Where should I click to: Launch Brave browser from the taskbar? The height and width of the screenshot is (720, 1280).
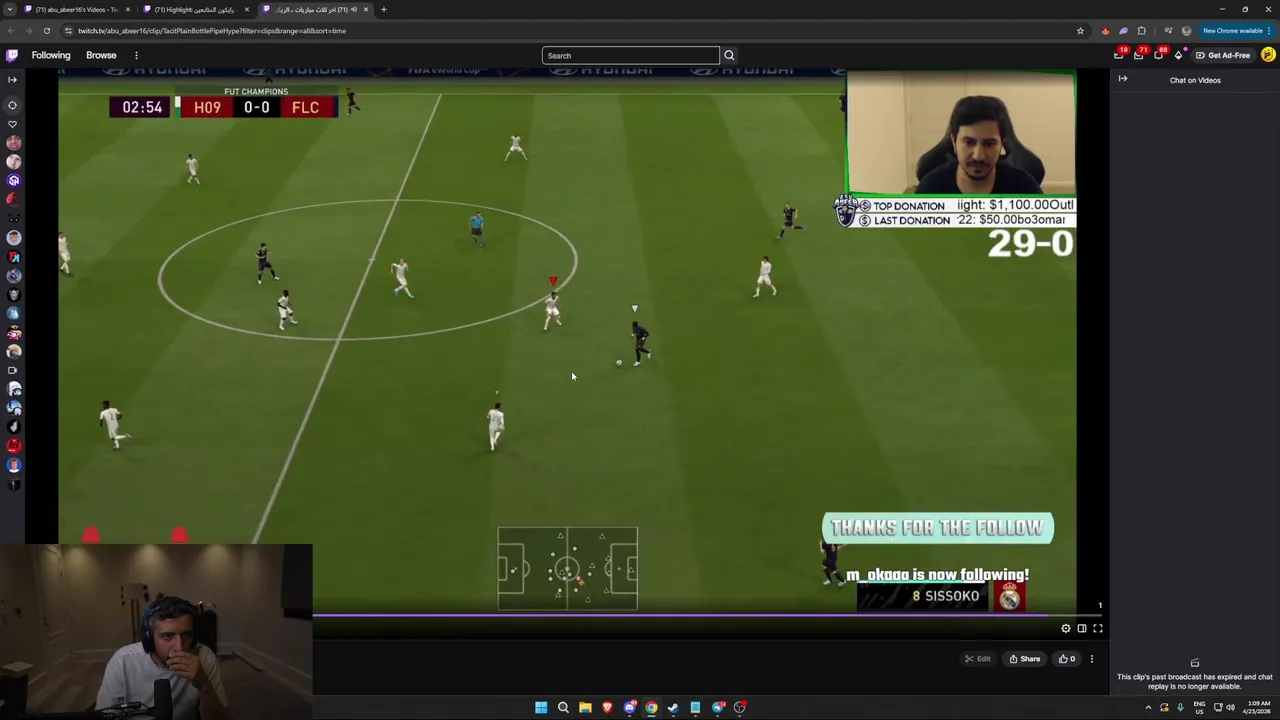click(607, 707)
